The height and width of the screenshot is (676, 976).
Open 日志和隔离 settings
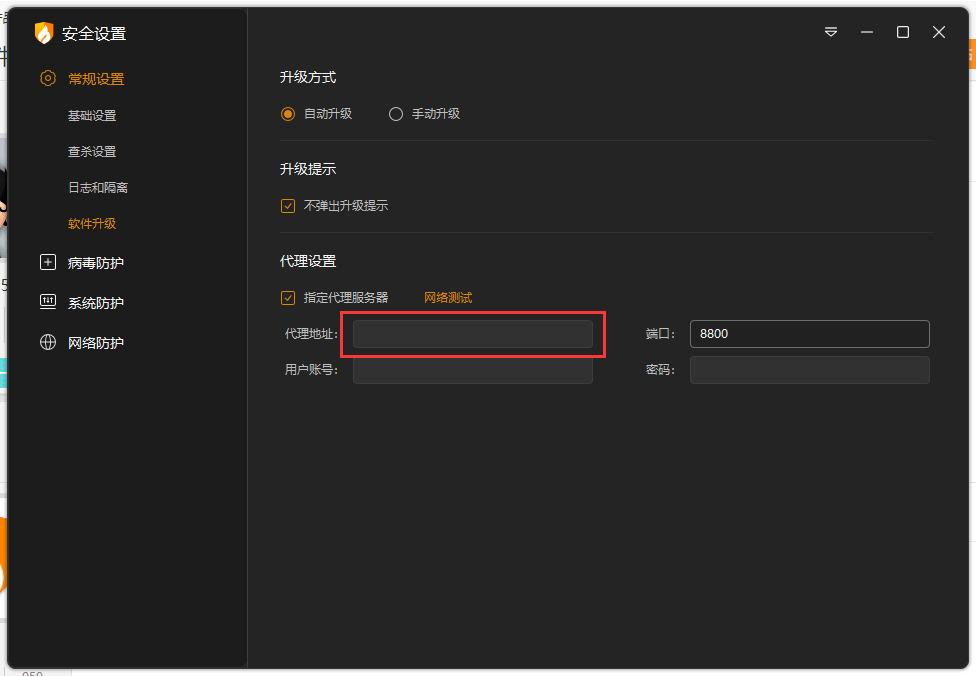98,188
